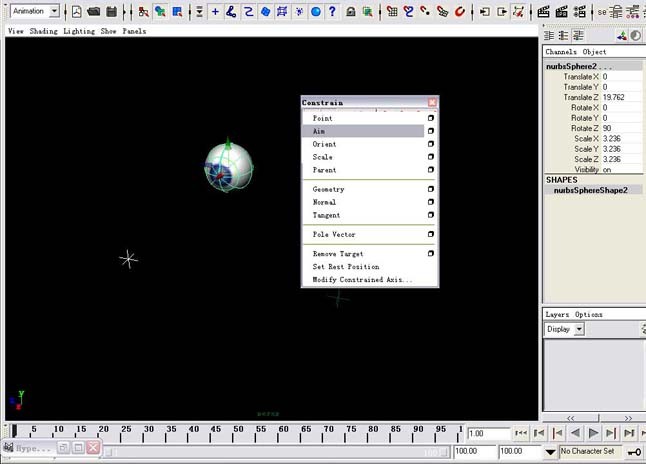Select nurbsSphereShape2 in SHAPES section
This screenshot has height=464, width=646.
590,190
